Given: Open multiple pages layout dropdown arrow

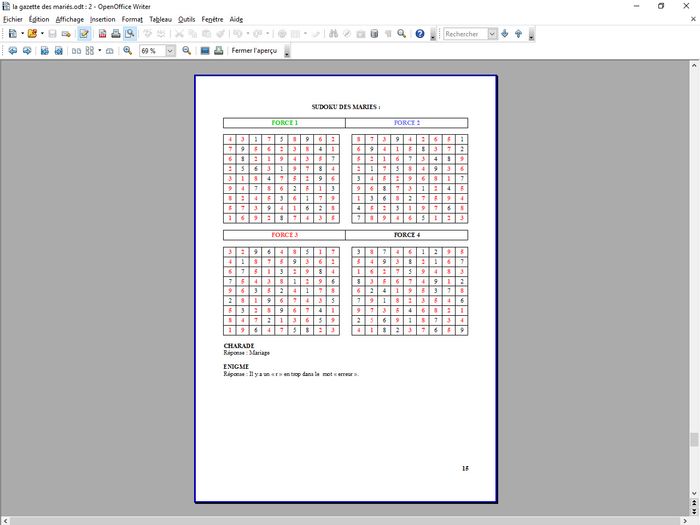Looking at the screenshot, I should click(x=100, y=50).
